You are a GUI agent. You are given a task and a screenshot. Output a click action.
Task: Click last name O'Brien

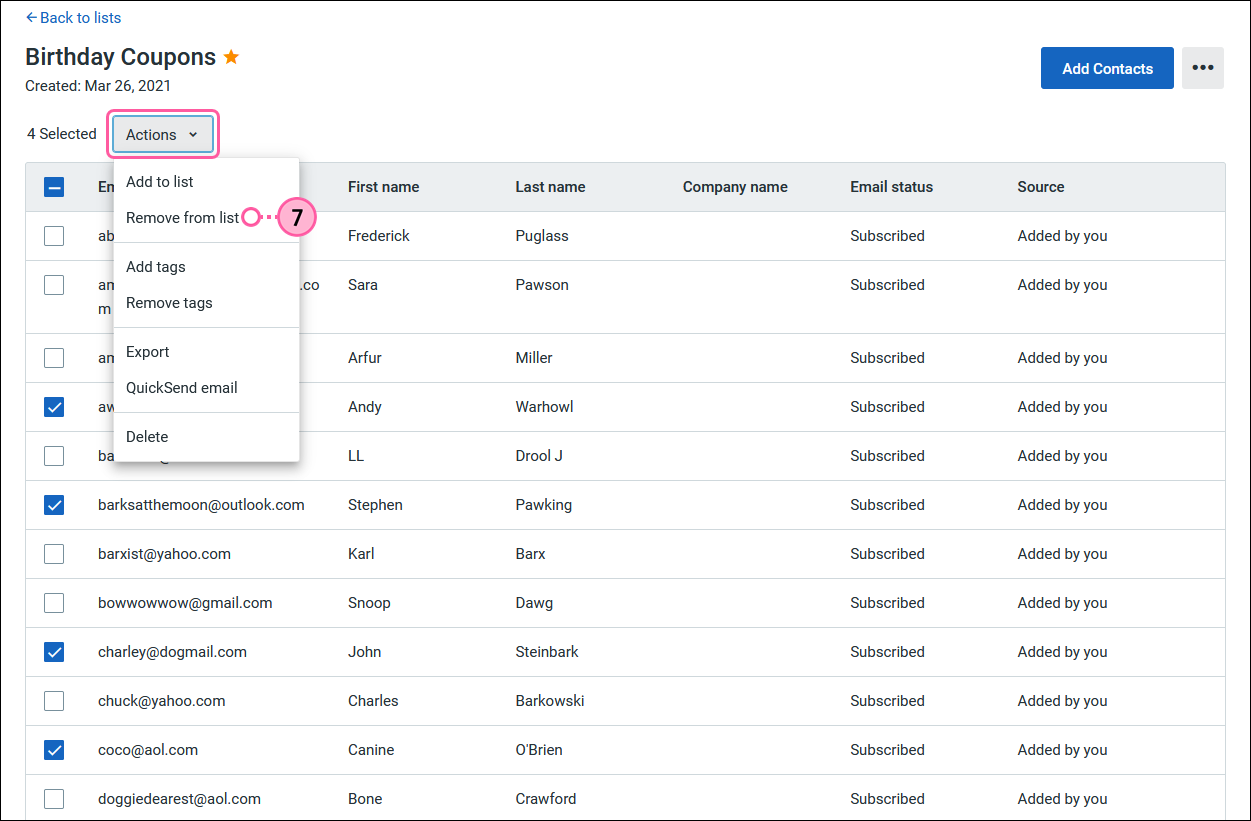[539, 750]
